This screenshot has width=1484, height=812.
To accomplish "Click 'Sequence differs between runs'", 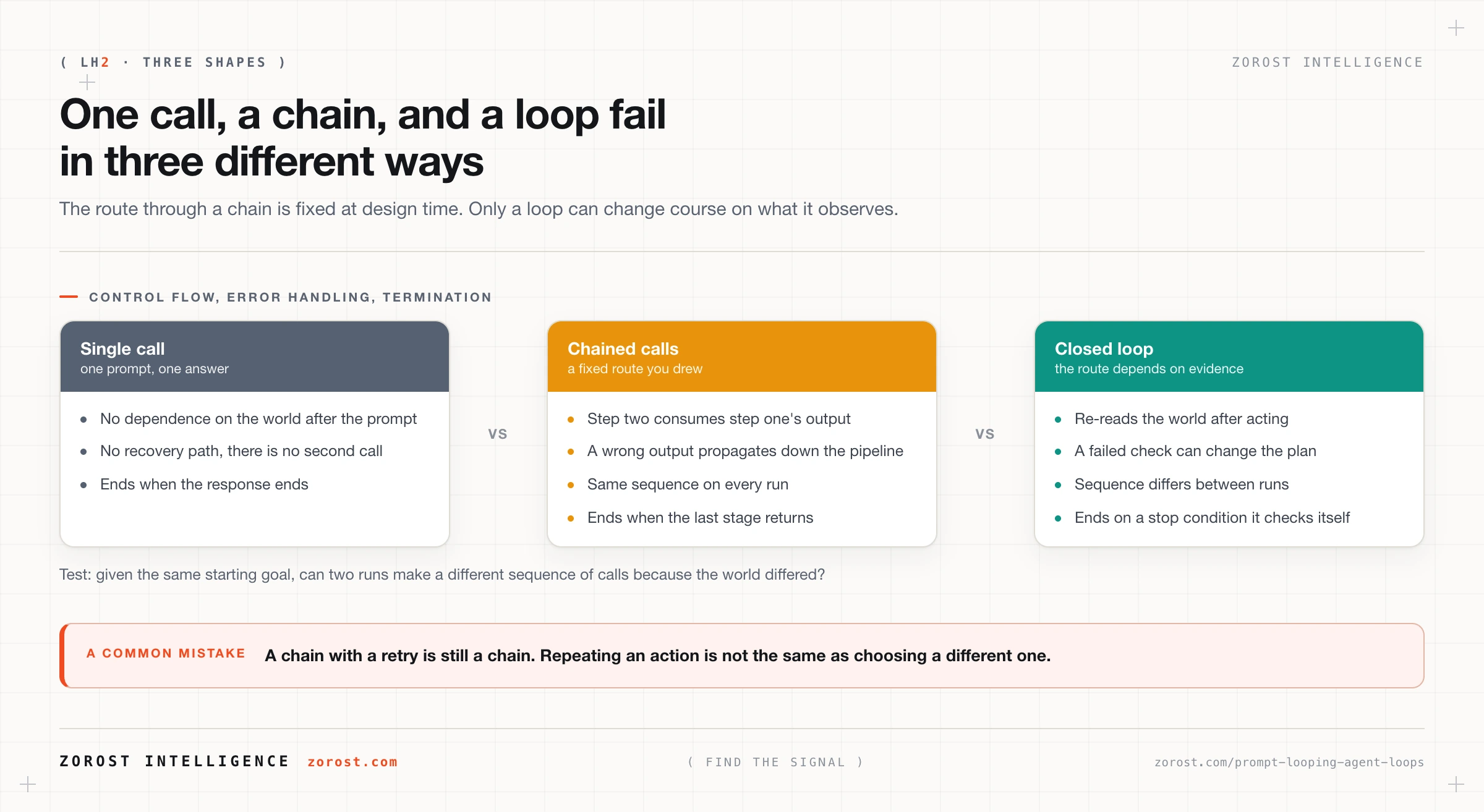I will pyautogui.click(x=1182, y=484).
